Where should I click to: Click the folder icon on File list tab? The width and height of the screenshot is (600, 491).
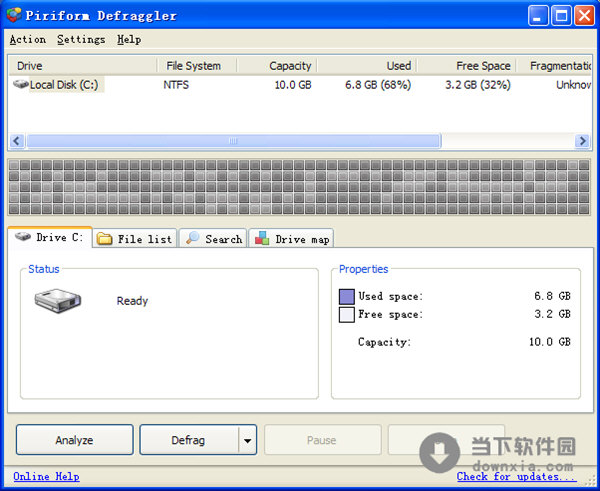(x=104, y=239)
